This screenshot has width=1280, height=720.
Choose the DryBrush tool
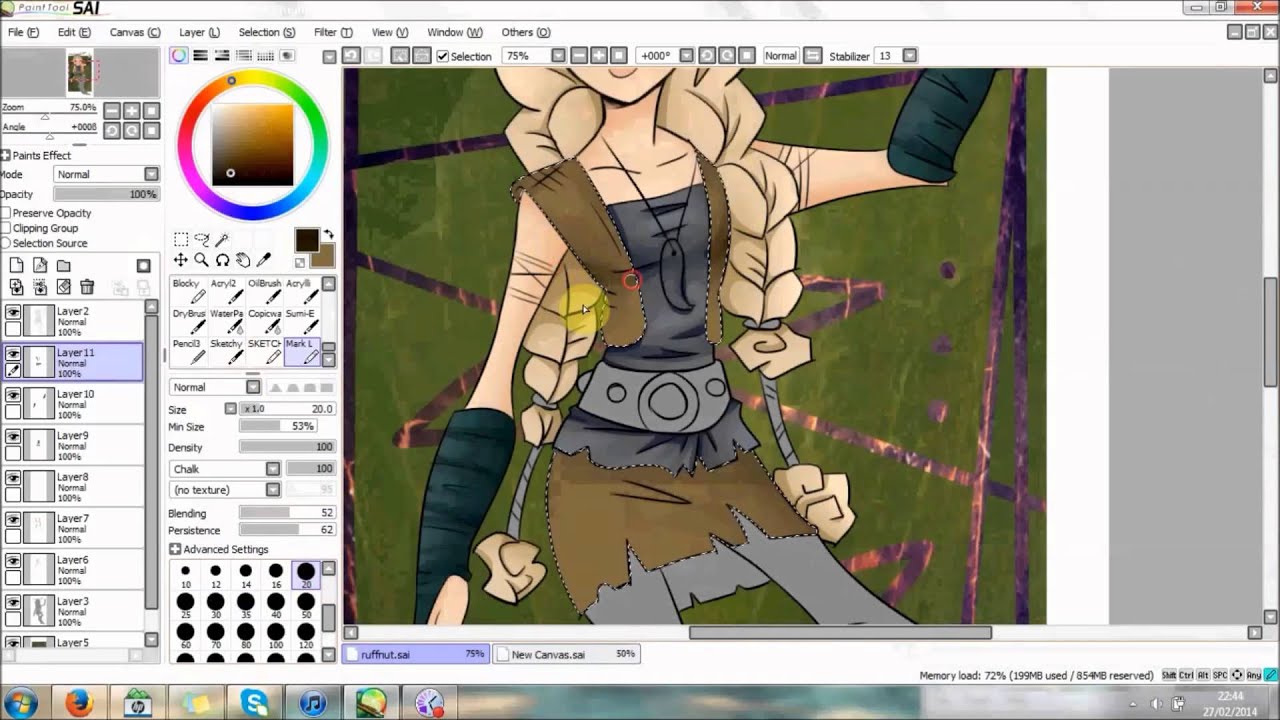(x=188, y=321)
